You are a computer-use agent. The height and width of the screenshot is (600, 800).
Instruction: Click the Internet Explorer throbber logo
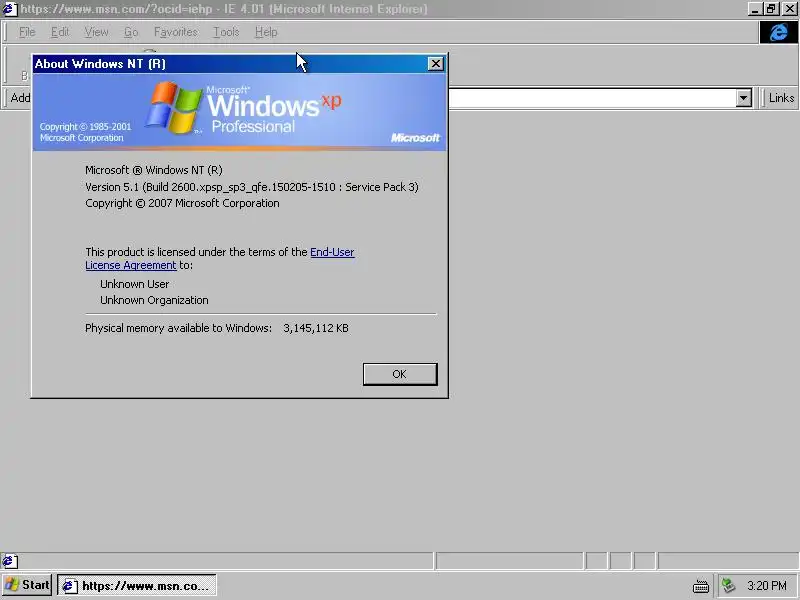coord(778,32)
